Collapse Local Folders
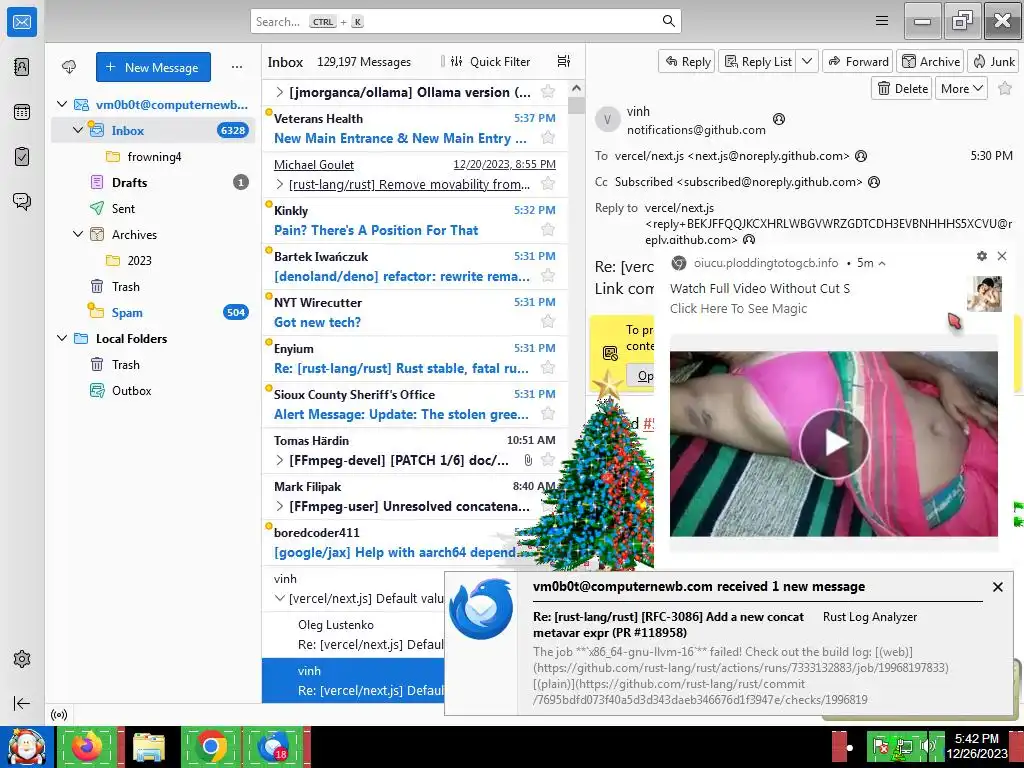 click(x=62, y=338)
